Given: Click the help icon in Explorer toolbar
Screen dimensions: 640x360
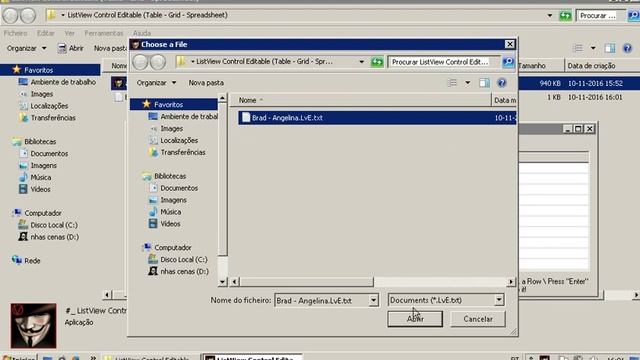Looking at the screenshot, I should [627, 48].
